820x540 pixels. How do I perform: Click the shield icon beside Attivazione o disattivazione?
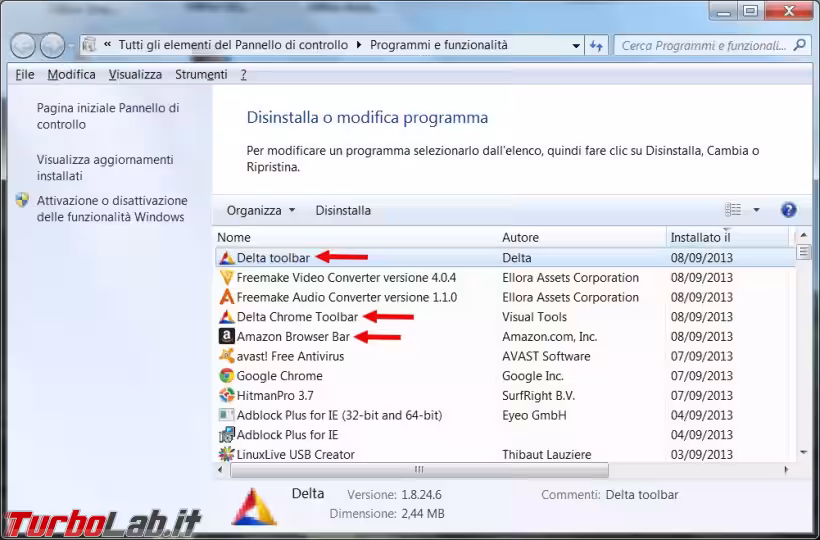22,200
